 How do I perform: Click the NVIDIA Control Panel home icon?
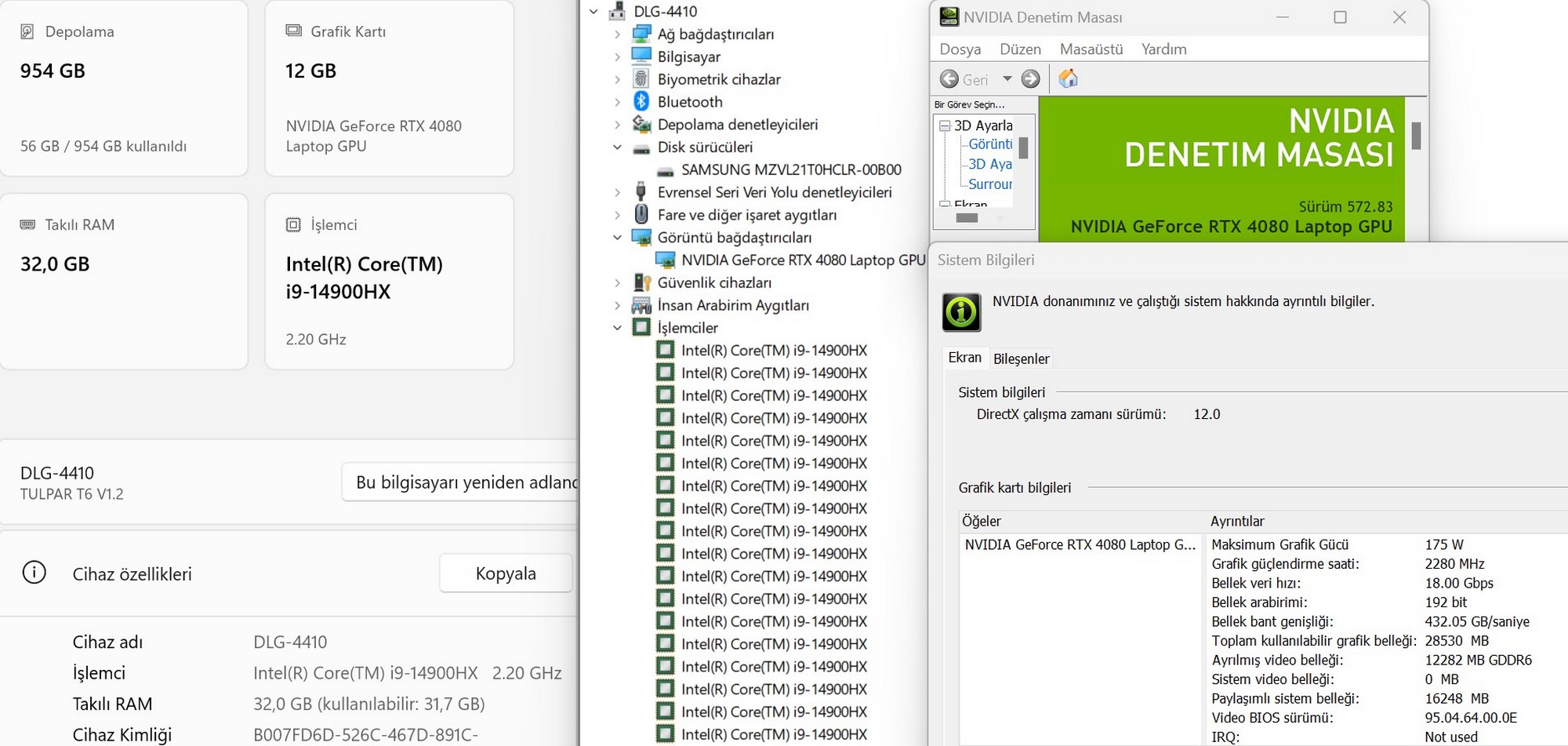pos(1068,79)
